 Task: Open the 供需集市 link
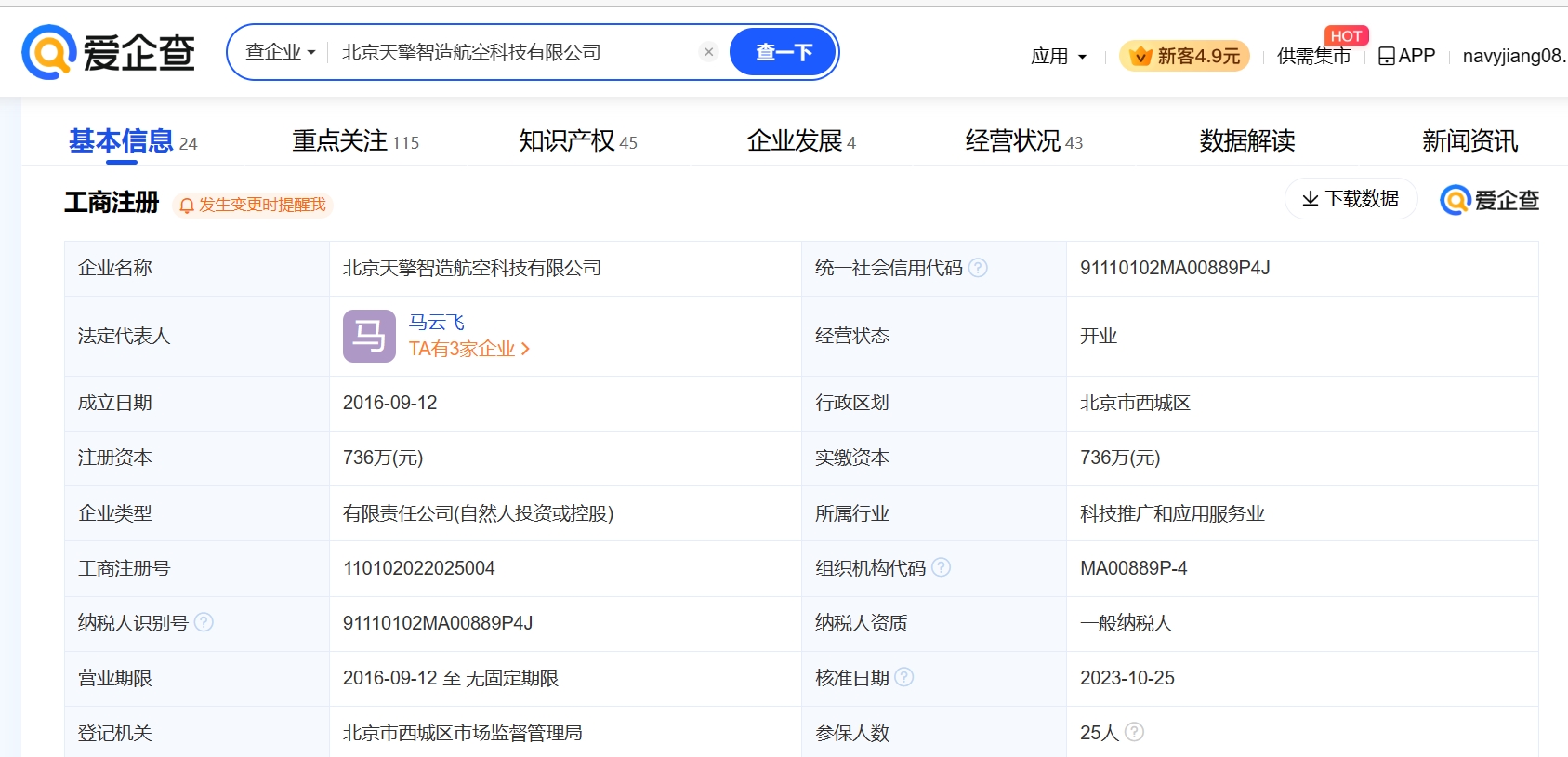pyautogui.click(x=1313, y=57)
